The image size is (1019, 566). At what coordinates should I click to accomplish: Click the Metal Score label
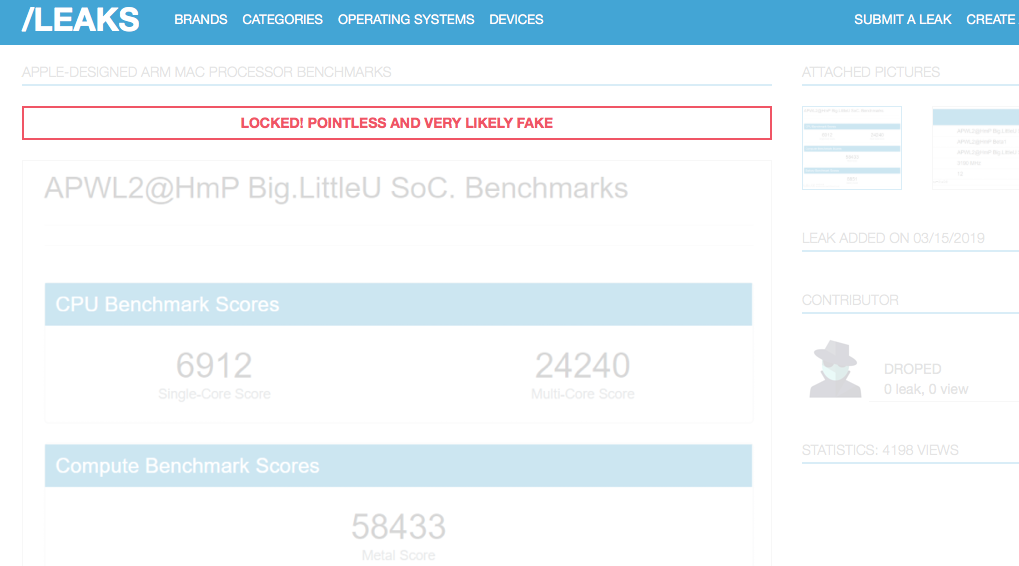pyautogui.click(x=398, y=556)
